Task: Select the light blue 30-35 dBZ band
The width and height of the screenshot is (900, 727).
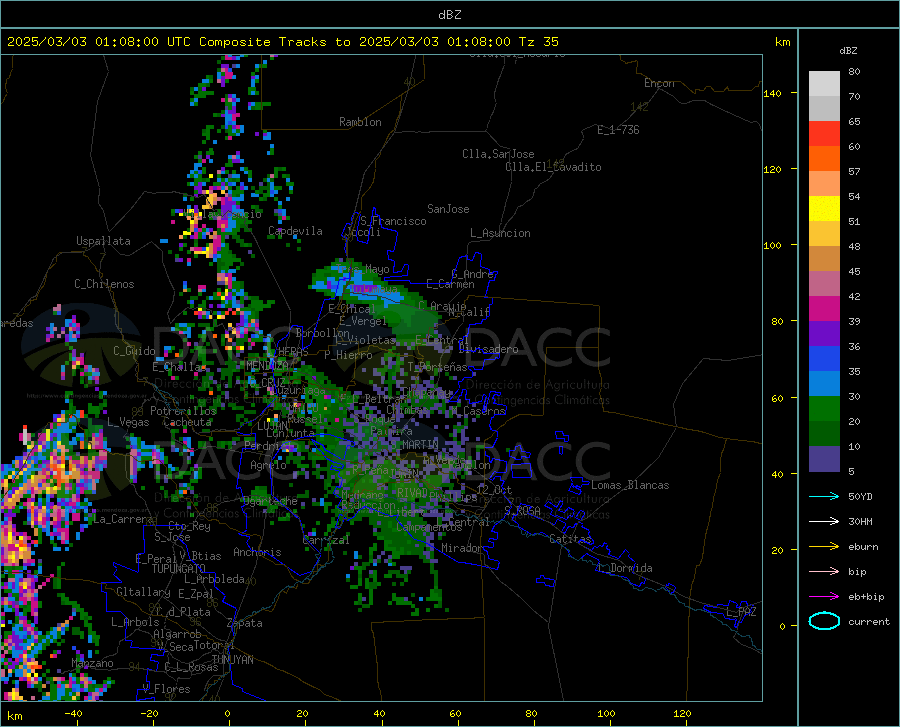Action: [x=824, y=383]
